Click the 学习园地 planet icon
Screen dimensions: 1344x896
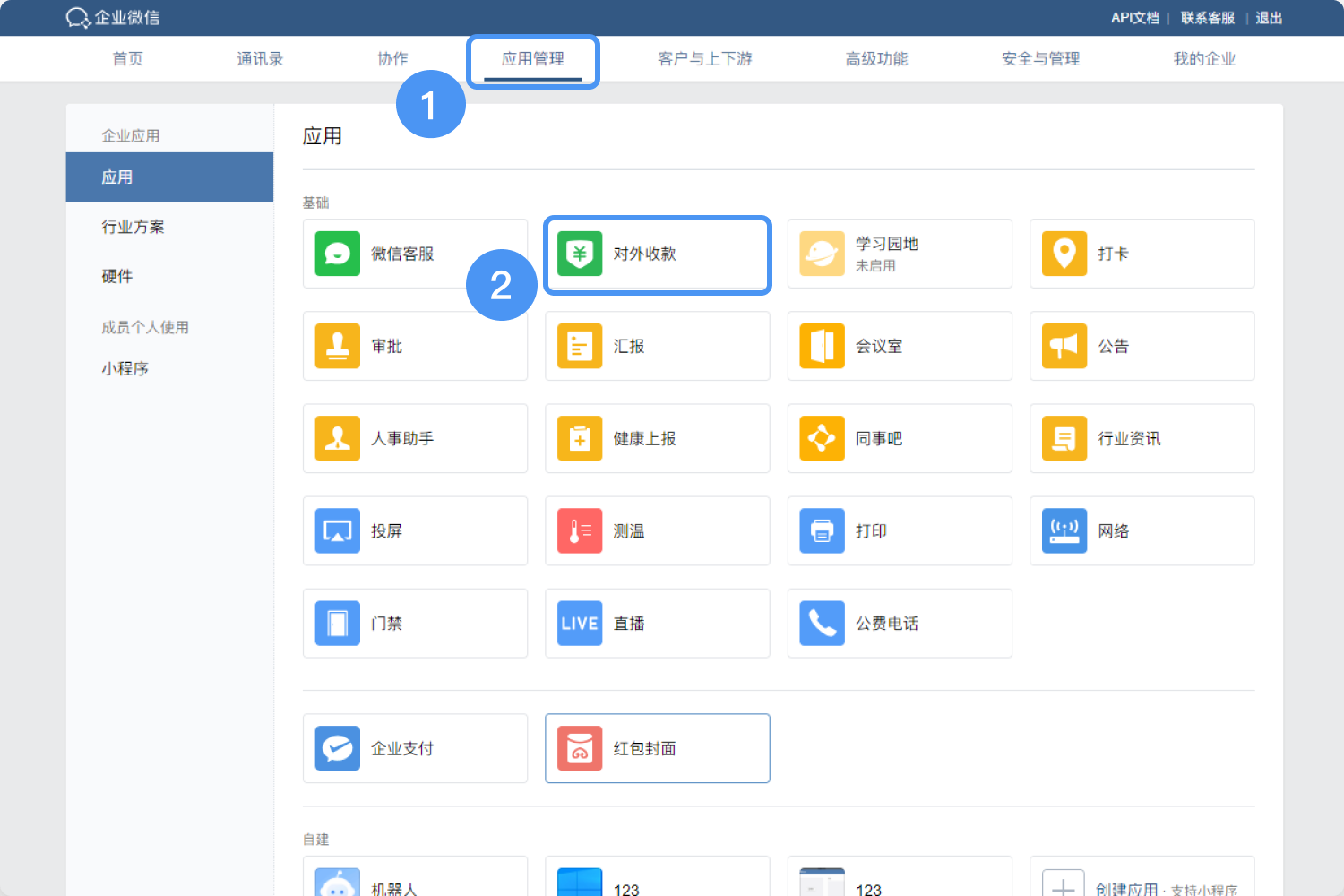click(x=823, y=254)
